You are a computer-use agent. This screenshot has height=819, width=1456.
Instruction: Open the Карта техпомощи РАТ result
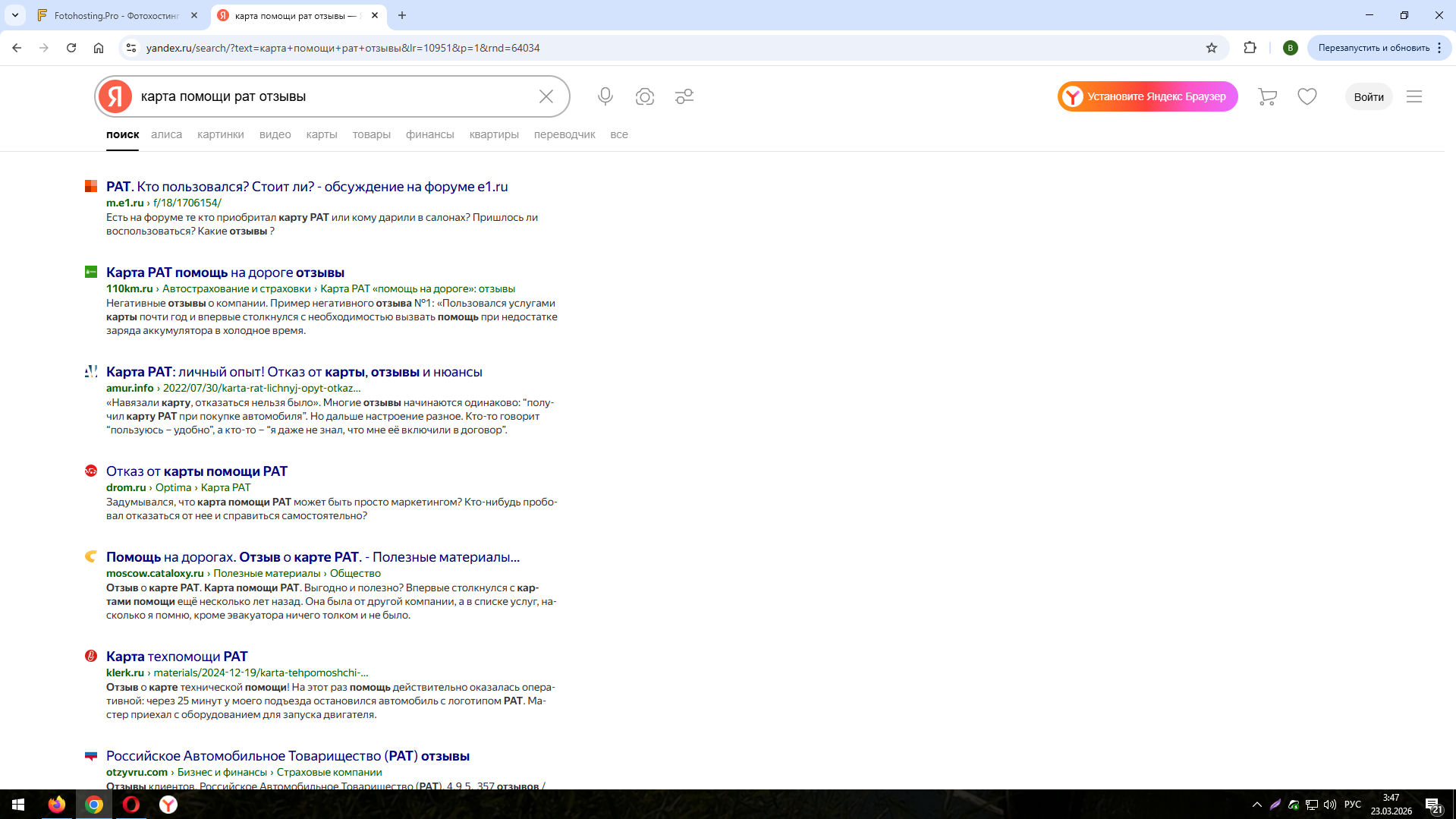point(177,657)
